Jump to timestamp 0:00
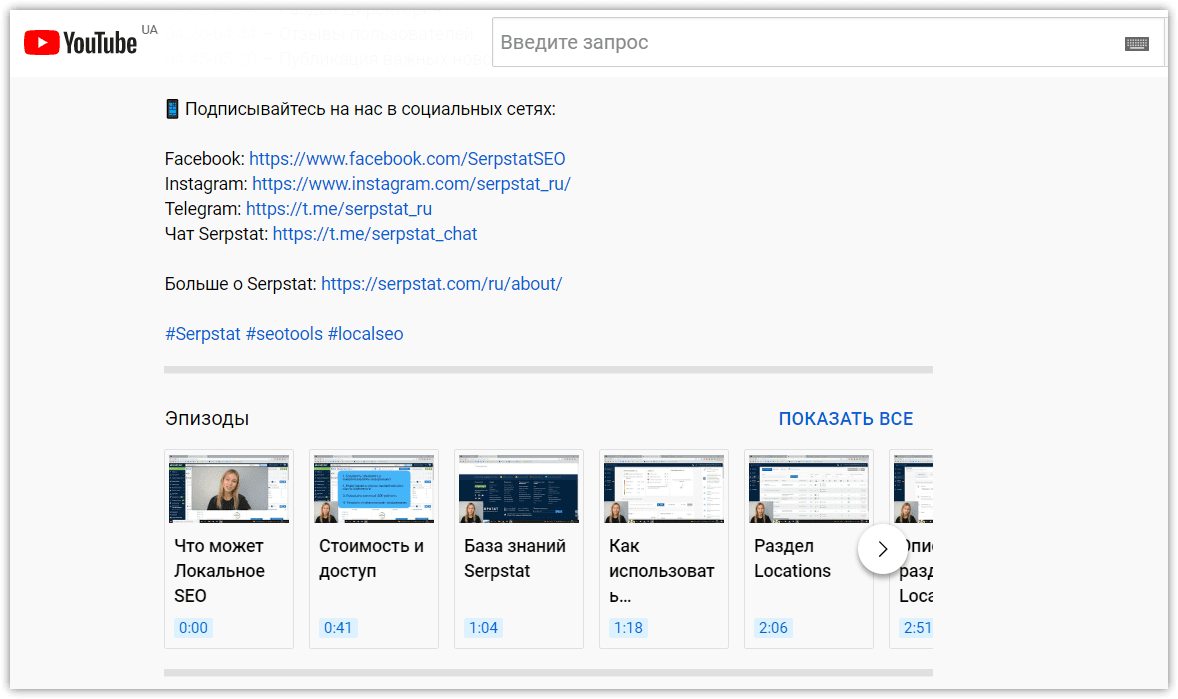Image resolution: width=1178 pixels, height=699 pixels. click(x=193, y=628)
